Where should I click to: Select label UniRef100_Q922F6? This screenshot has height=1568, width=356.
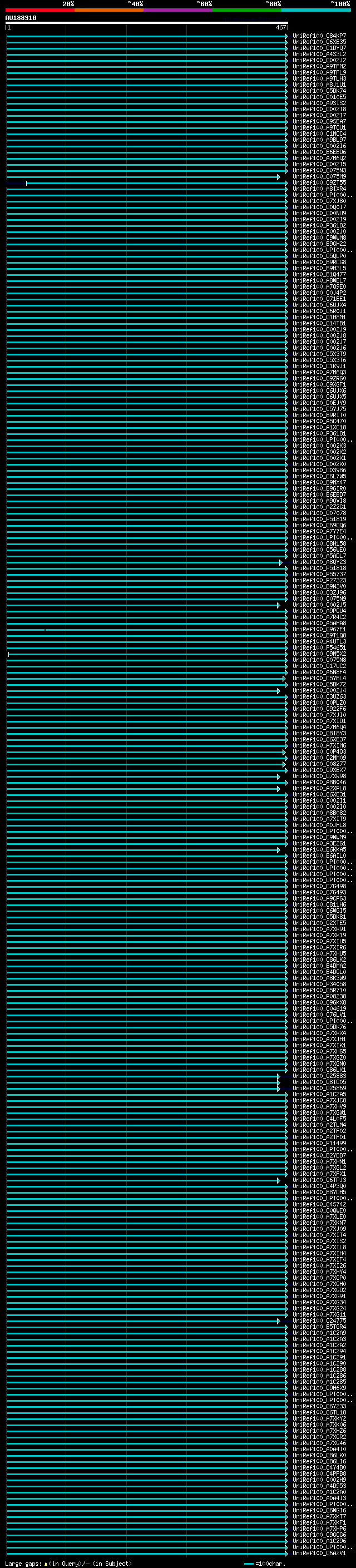[x=319, y=709]
